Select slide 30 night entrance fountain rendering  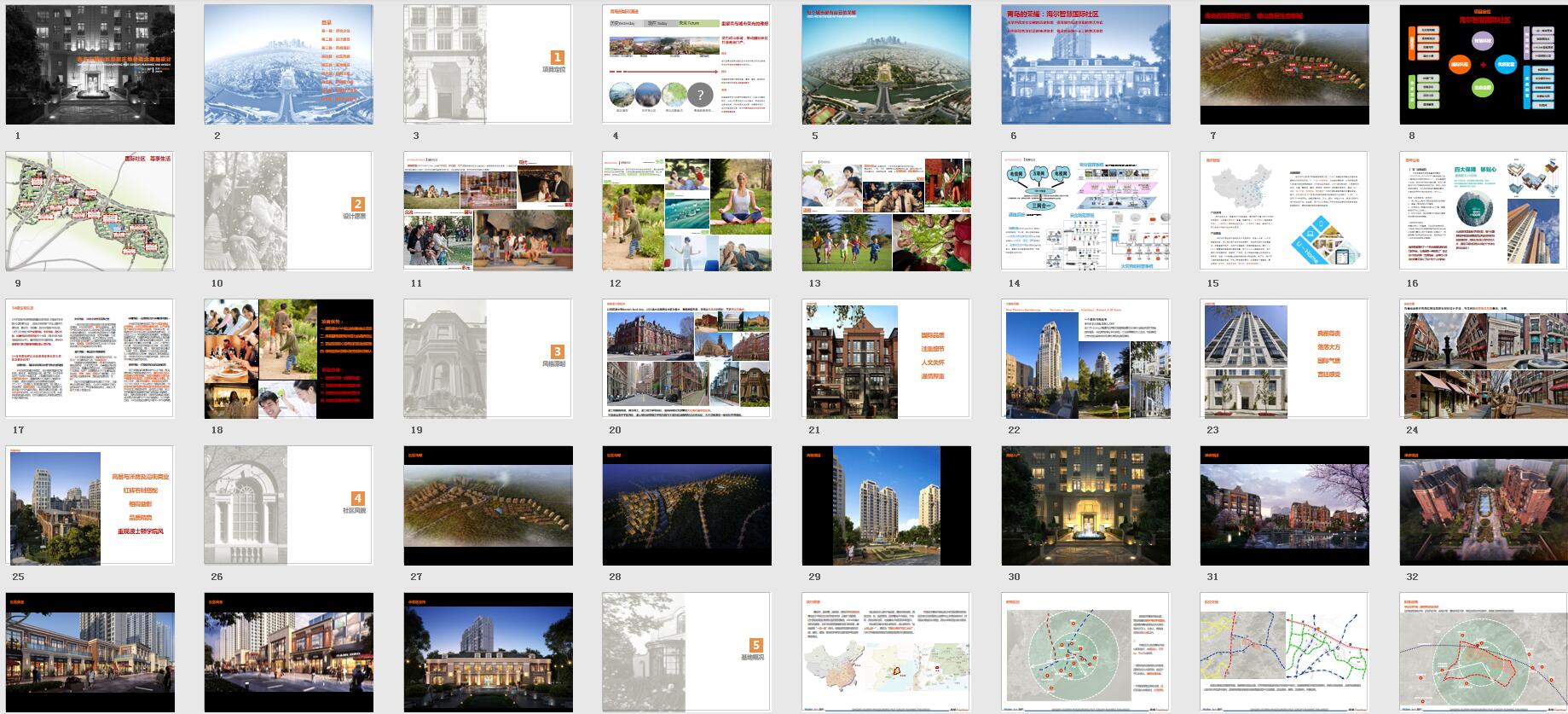(1085, 505)
